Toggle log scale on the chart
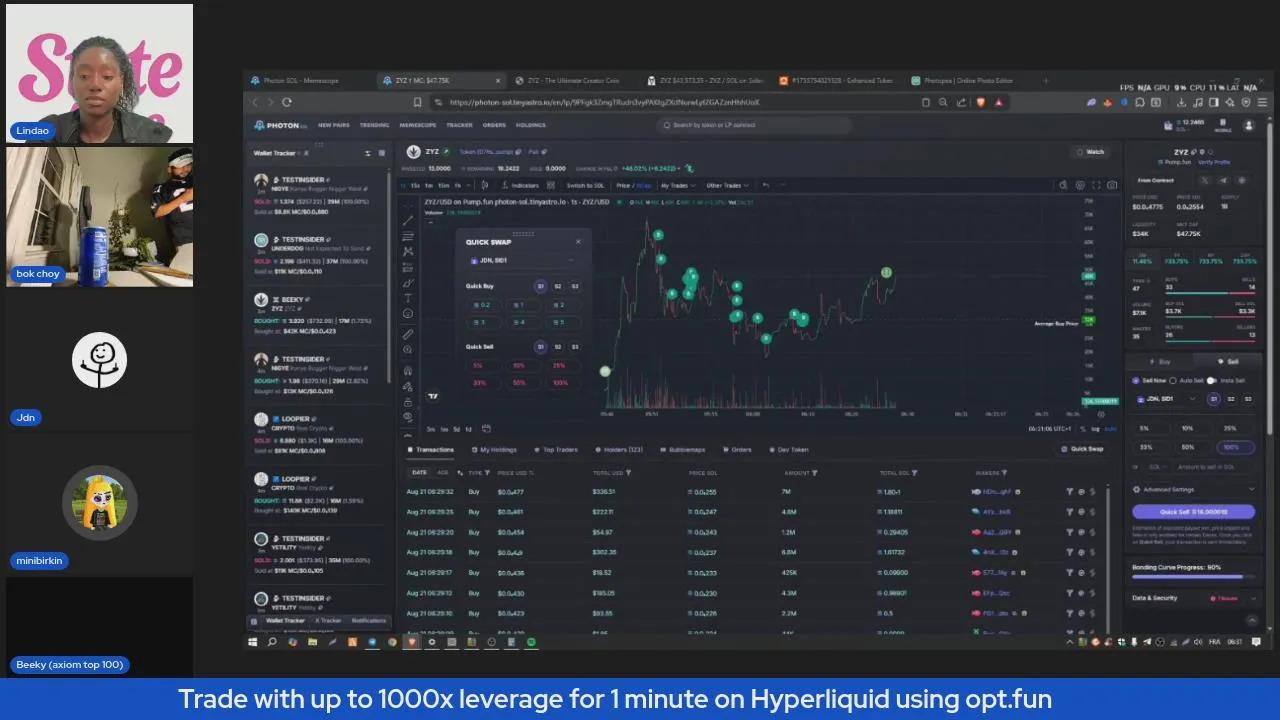This screenshot has width=1280, height=720. point(1096,429)
